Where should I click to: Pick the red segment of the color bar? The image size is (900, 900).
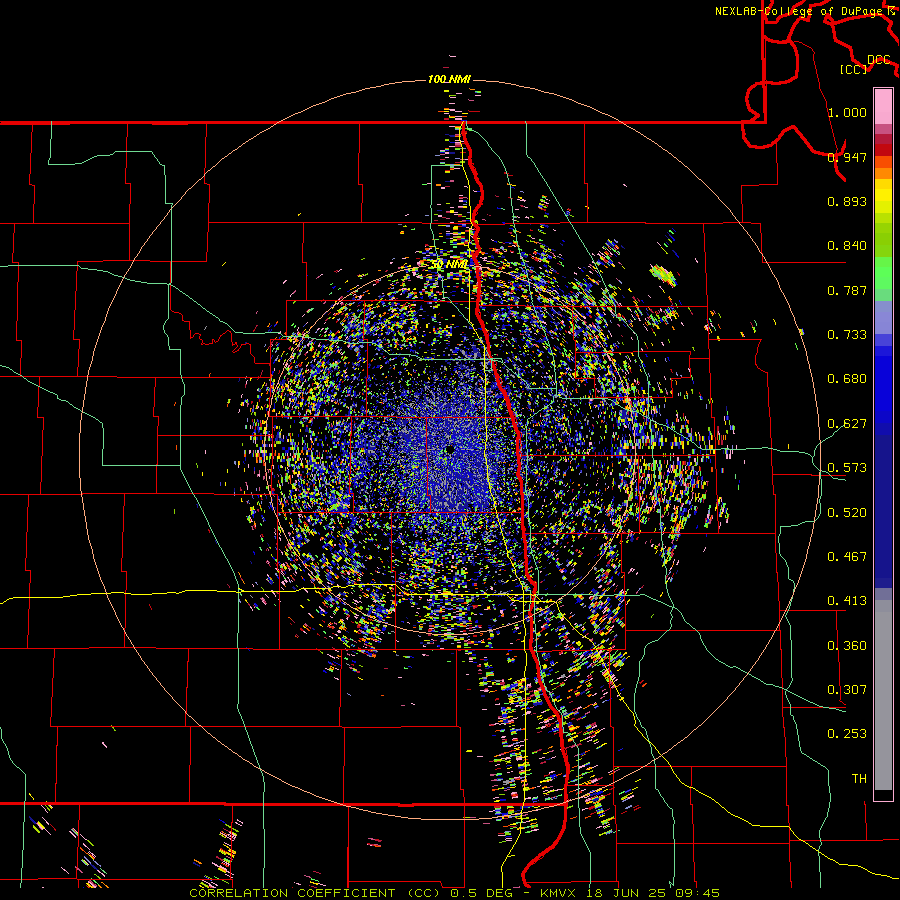click(883, 150)
